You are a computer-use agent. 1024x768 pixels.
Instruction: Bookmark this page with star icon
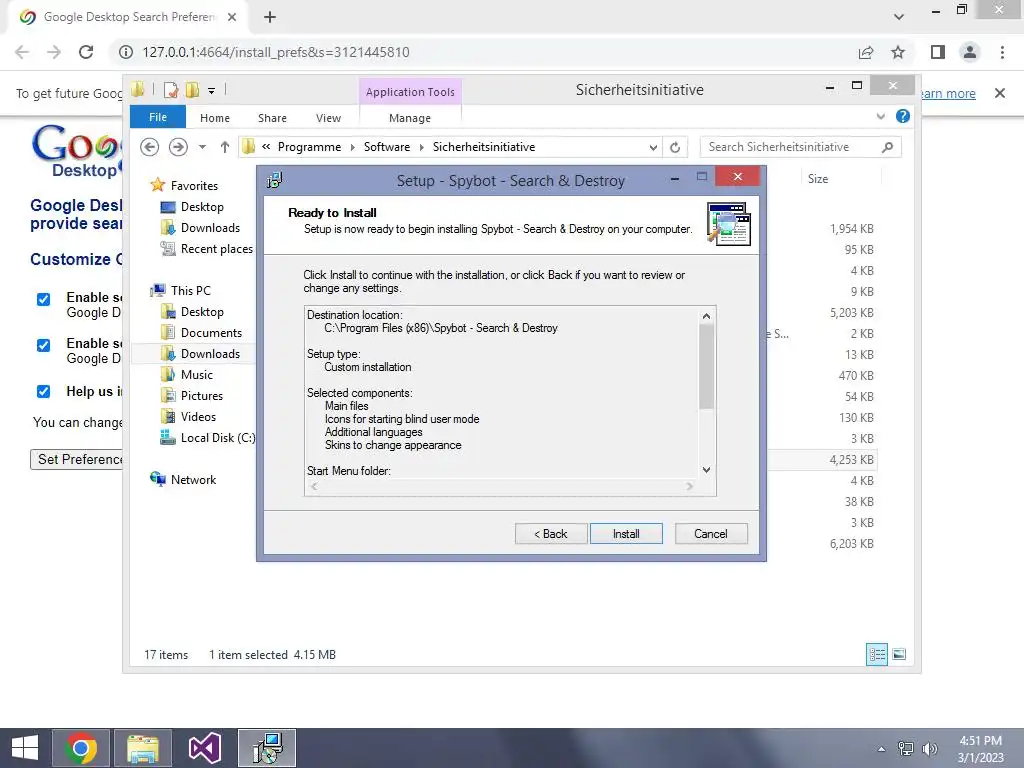point(898,52)
